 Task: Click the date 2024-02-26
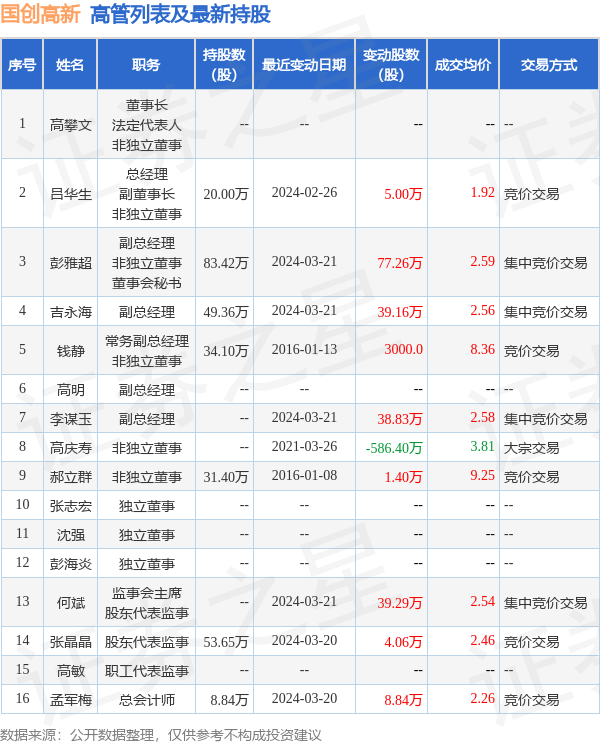coord(304,193)
